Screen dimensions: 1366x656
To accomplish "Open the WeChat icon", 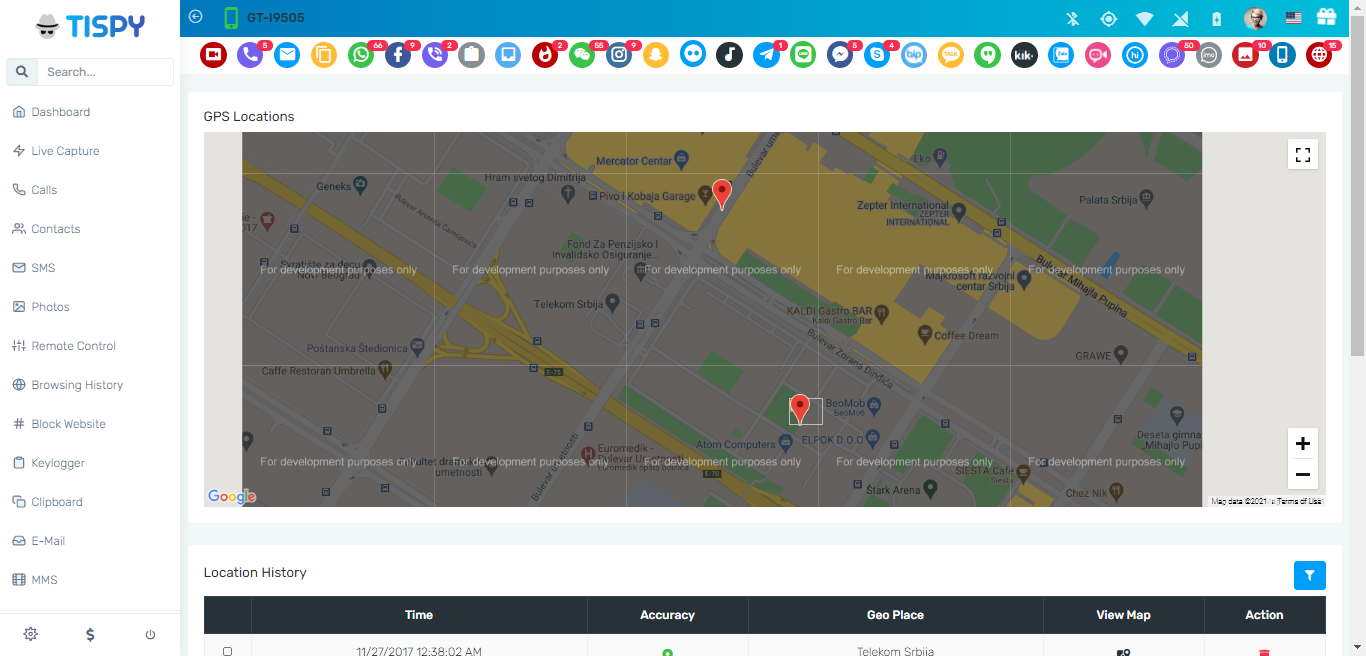I will [582, 55].
